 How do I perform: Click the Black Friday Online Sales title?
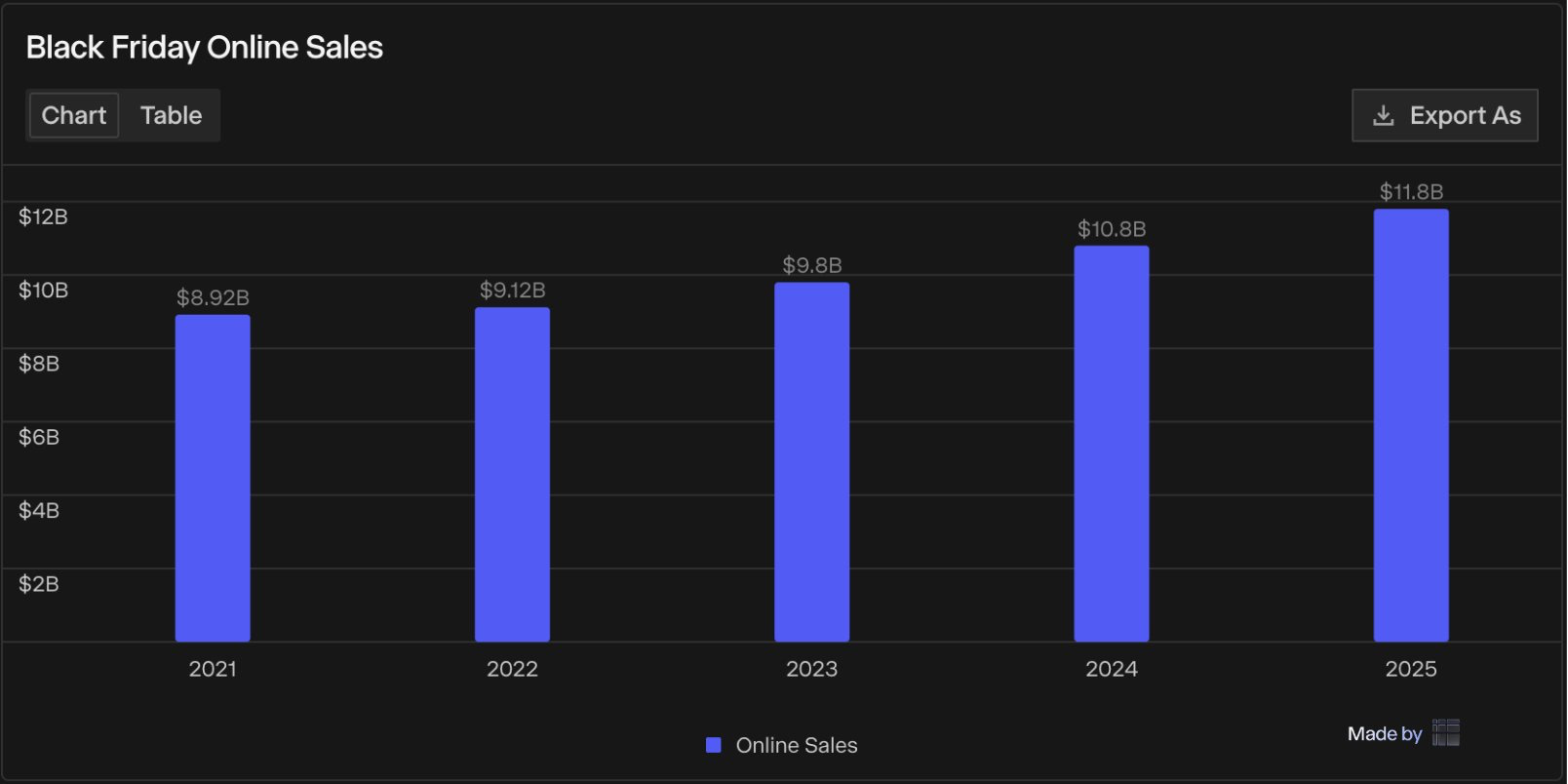point(204,48)
